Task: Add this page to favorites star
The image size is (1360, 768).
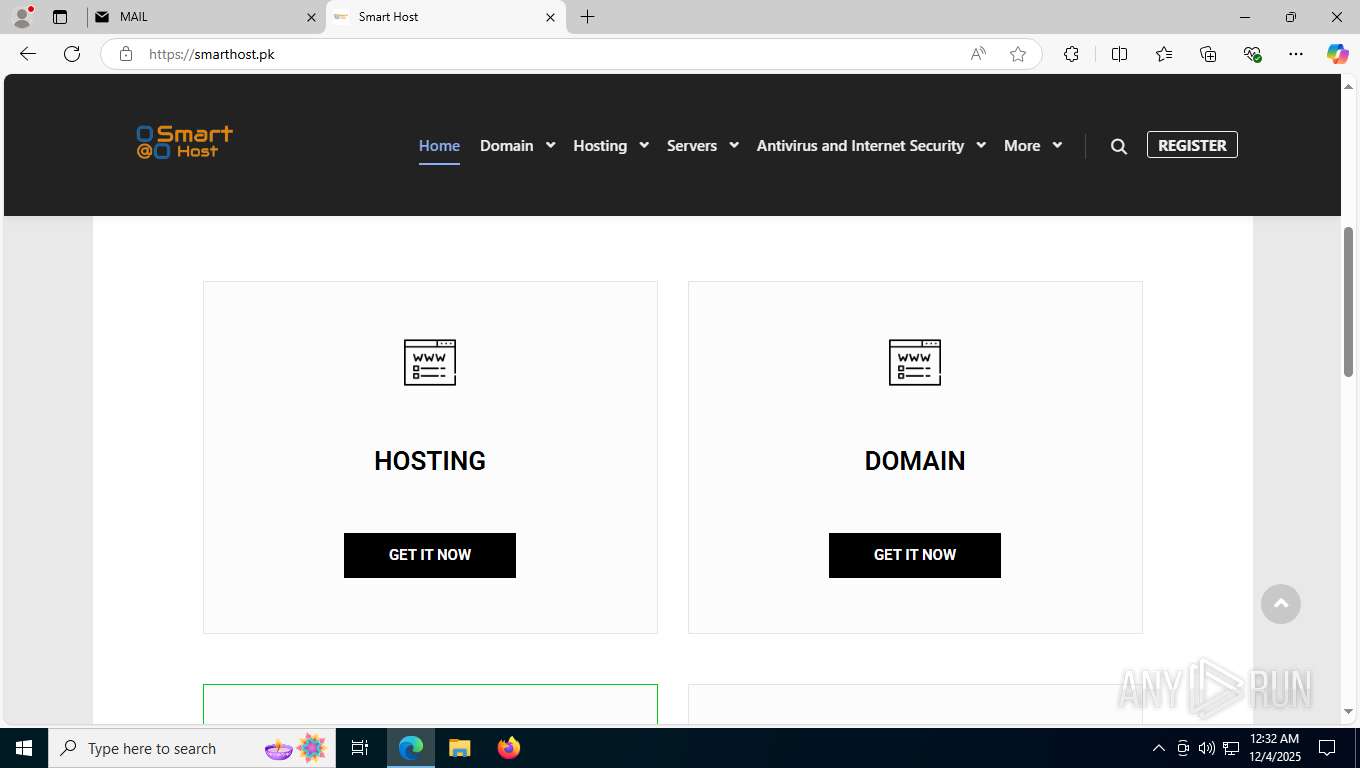Action: coord(1018,54)
